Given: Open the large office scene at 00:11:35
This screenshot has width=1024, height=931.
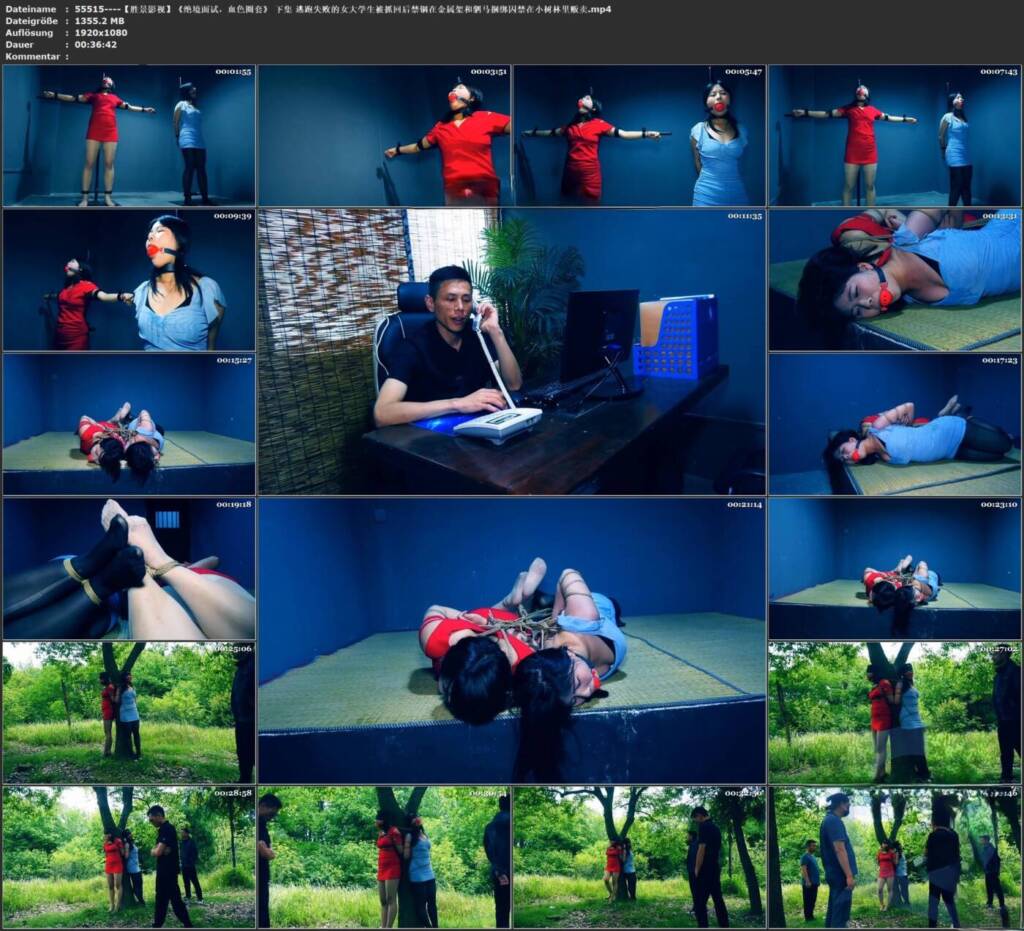Looking at the screenshot, I should click(x=512, y=352).
